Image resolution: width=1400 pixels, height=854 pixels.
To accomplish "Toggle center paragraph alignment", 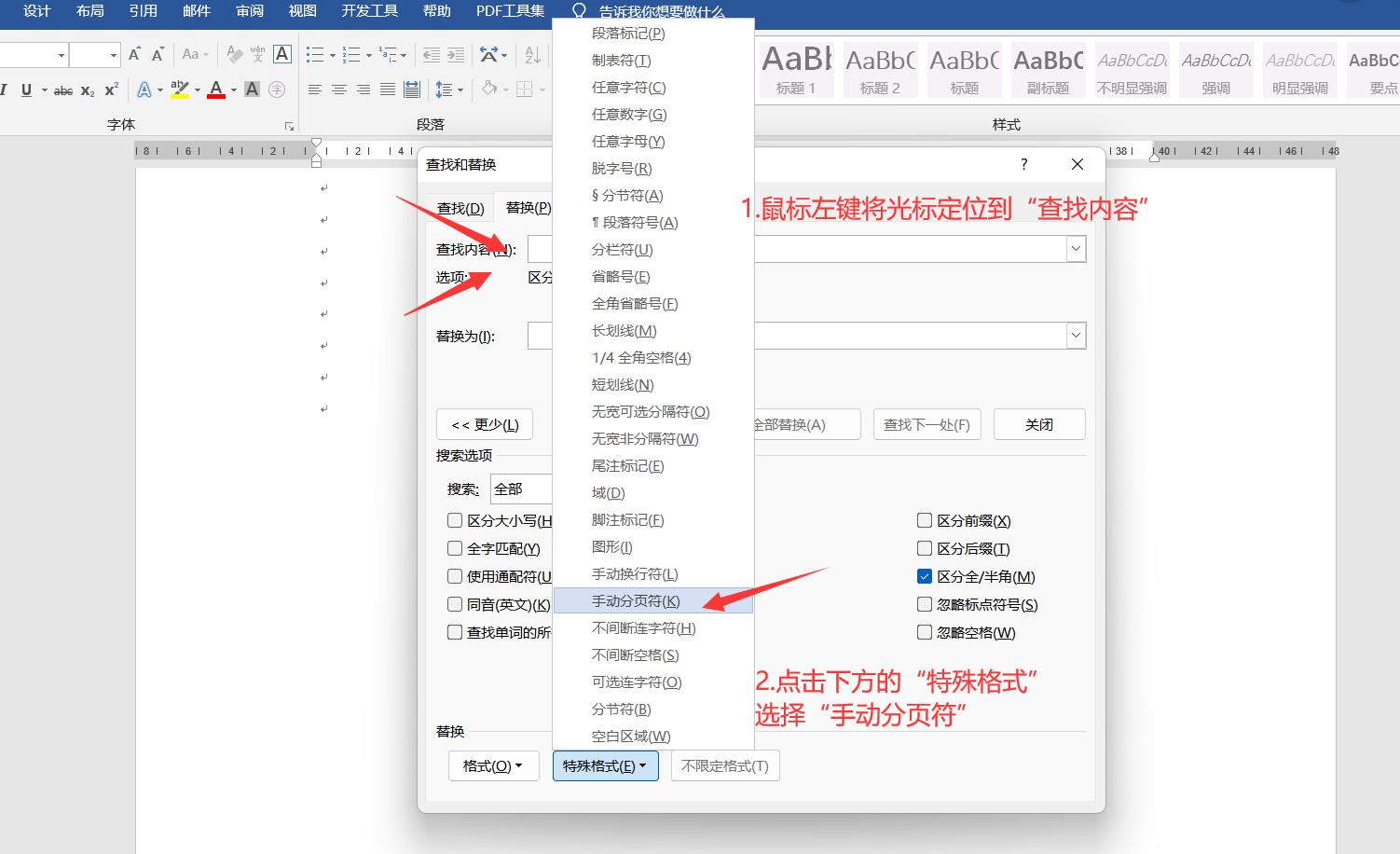I will coord(338,90).
